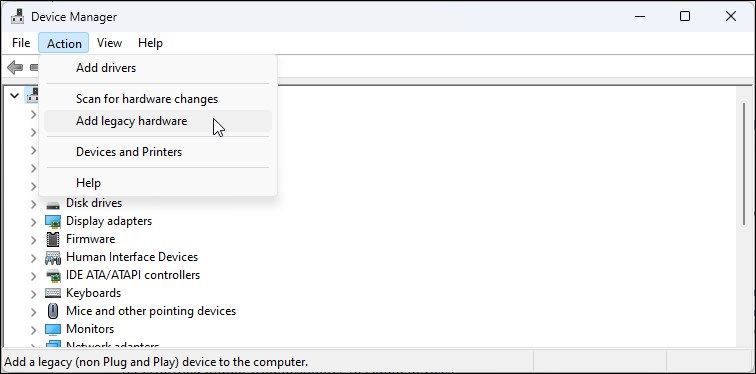Expand the Display adapters chevron
Screen dimensions: 756x374
point(33,222)
